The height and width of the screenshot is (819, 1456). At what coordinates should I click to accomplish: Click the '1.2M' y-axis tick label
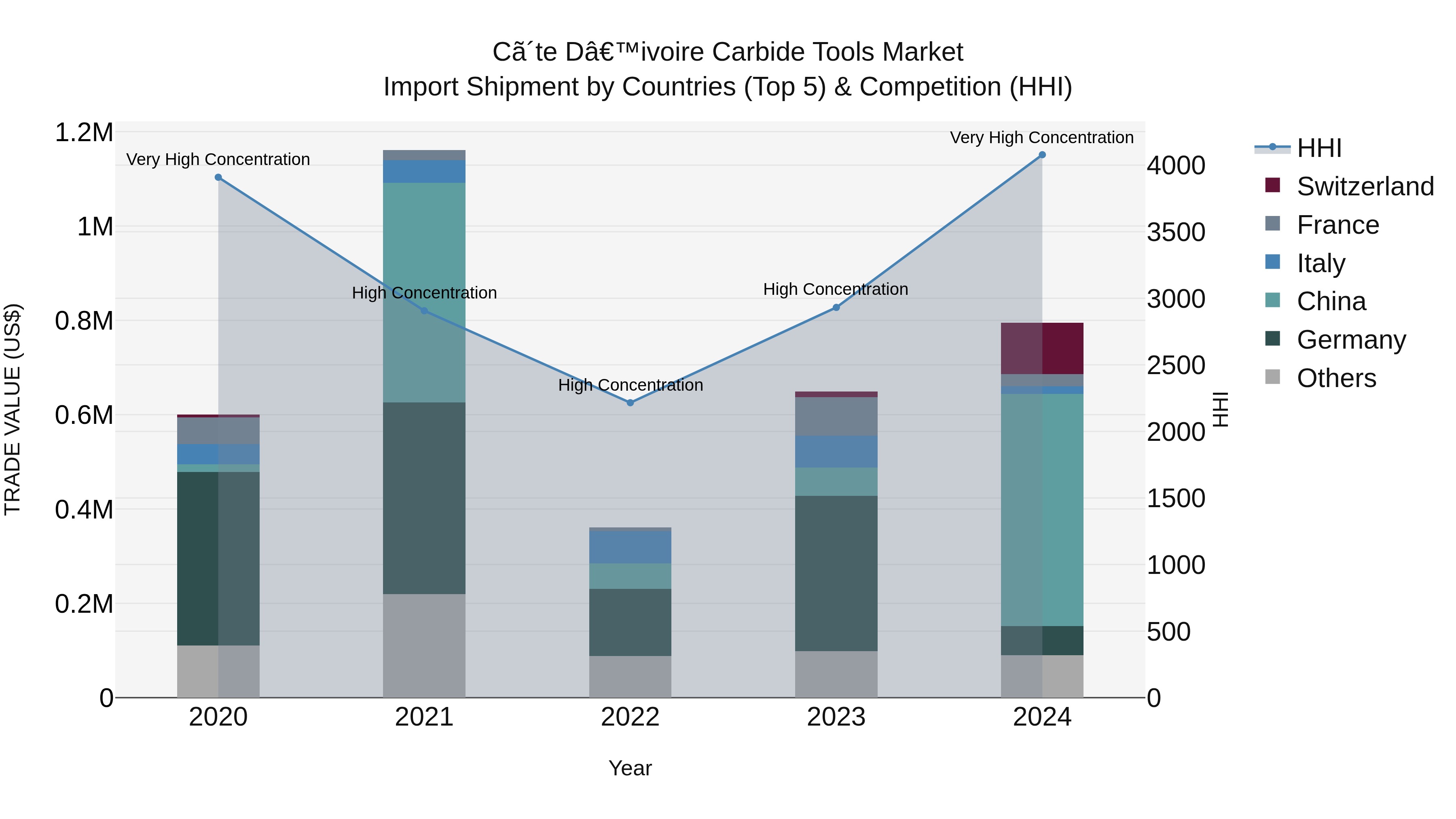click(x=84, y=133)
